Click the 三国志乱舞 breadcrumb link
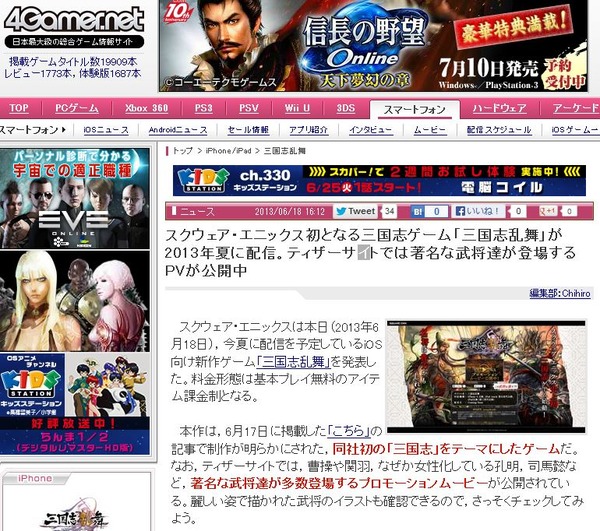Screen dimensions: 600x531 (285, 151)
